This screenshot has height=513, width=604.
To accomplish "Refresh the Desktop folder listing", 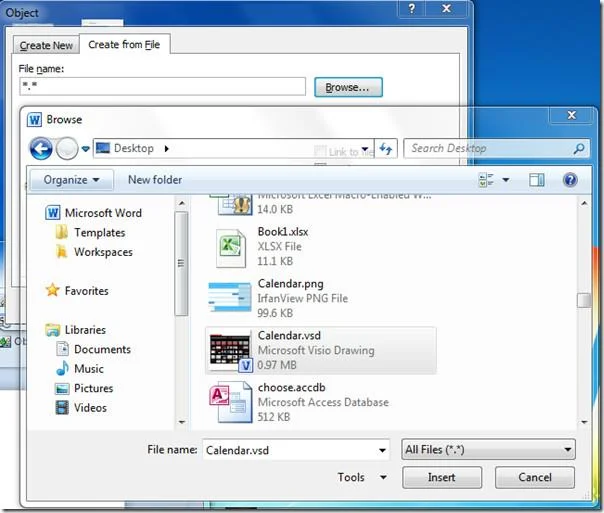I will (386, 148).
